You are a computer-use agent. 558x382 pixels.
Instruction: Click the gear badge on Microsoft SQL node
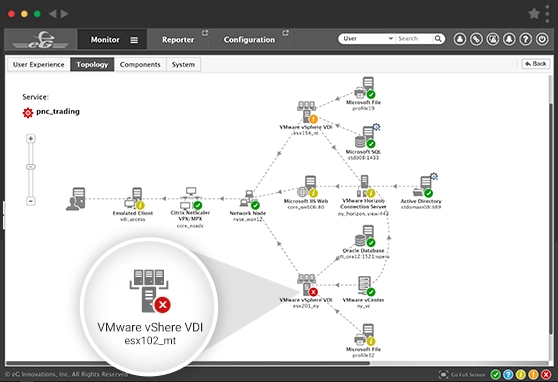pyautogui.click(x=377, y=127)
